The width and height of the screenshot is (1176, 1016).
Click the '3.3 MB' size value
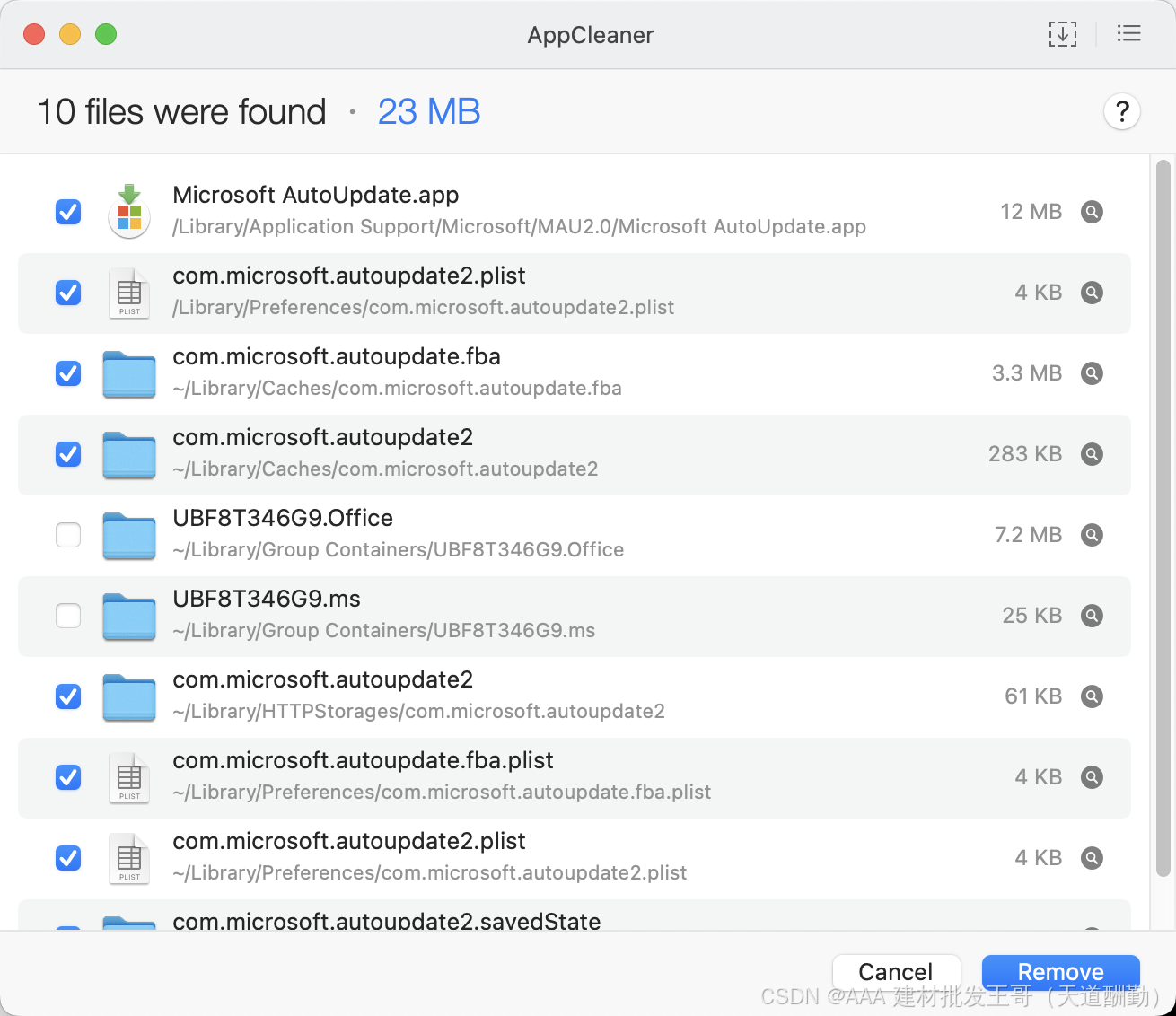point(1027,373)
